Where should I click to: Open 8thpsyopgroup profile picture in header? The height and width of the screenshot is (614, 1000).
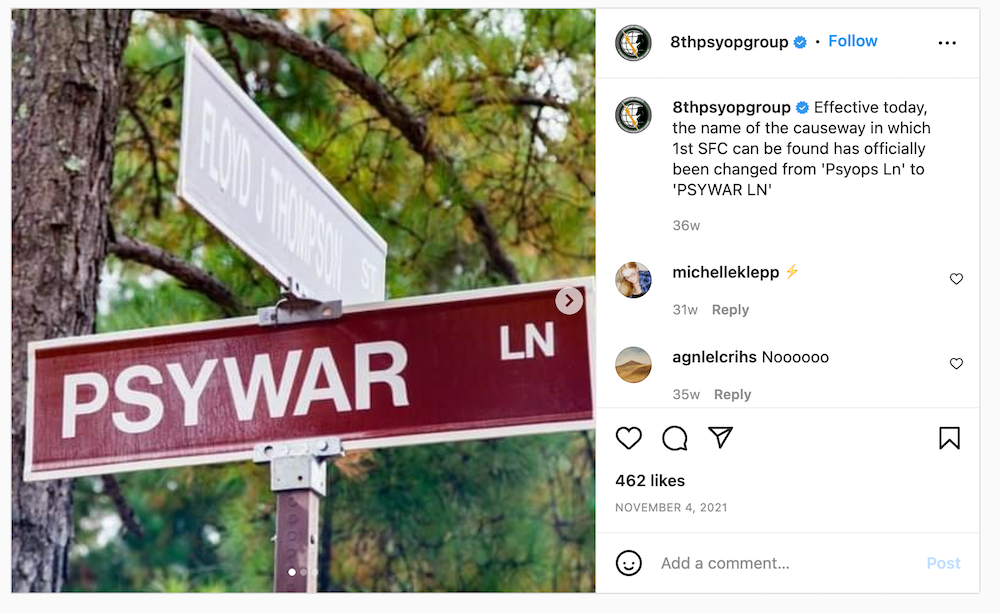(x=633, y=43)
